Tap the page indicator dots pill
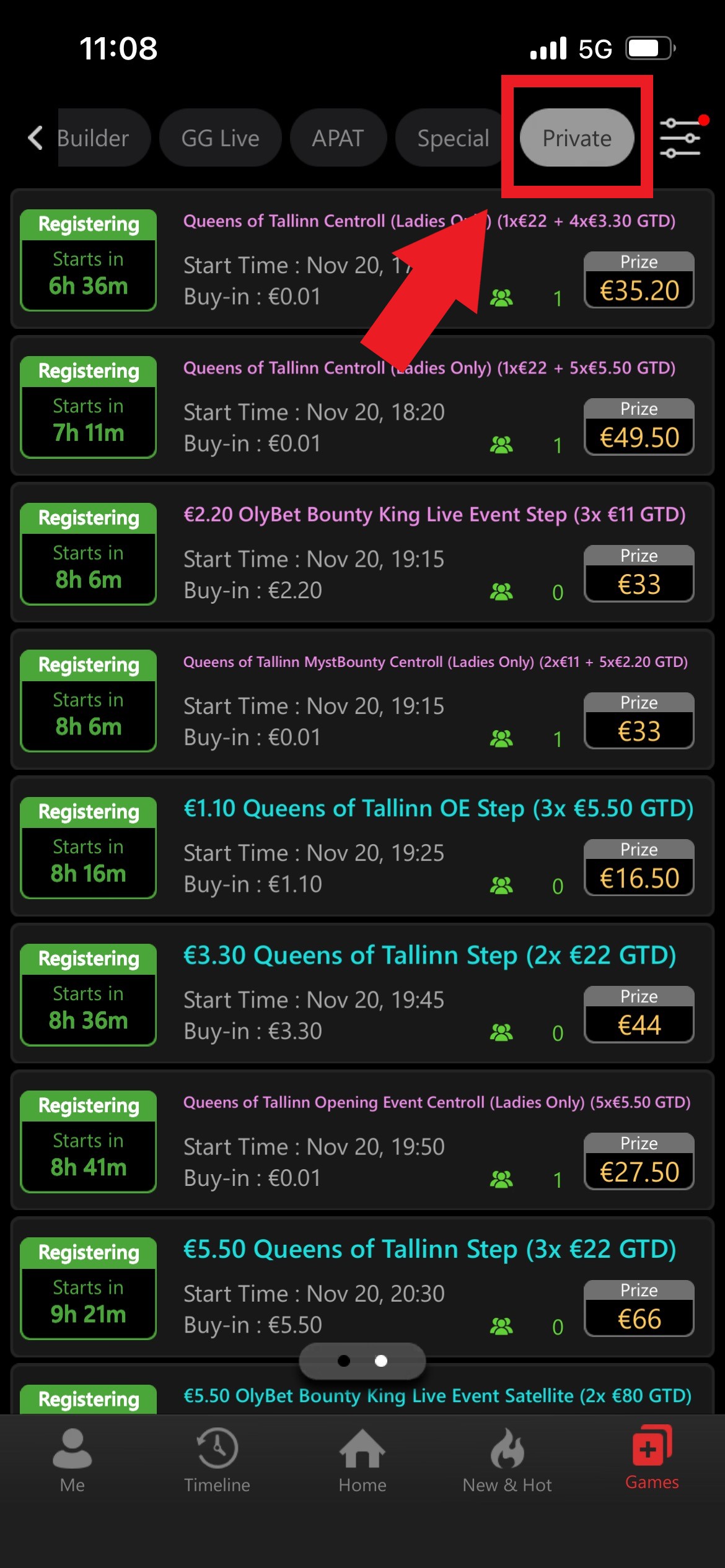This screenshot has height=1568, width=725. point(362,1361)
